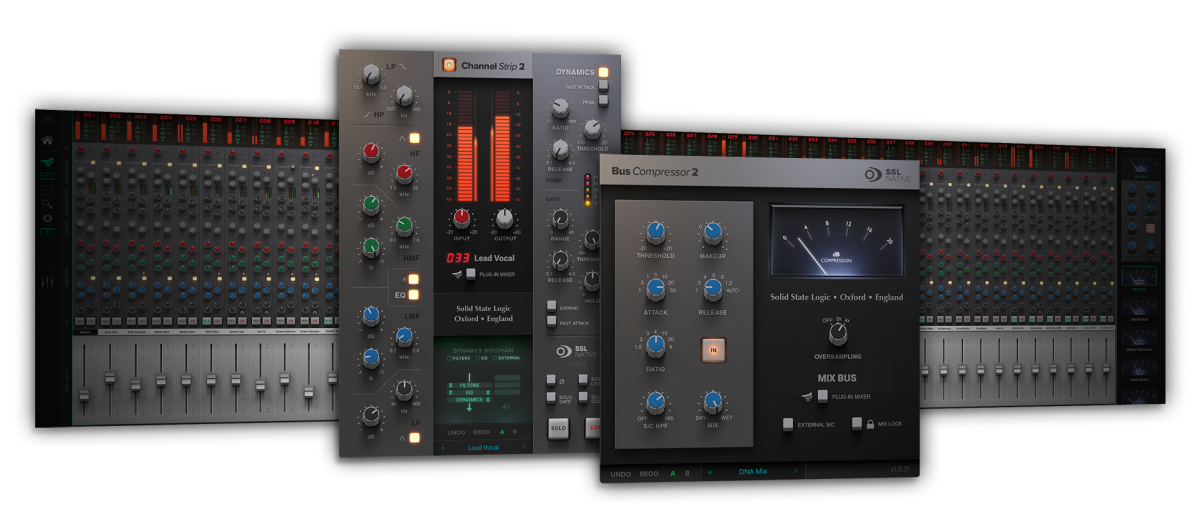Select A comparison slot on Bus Compressor

(673, 473)
